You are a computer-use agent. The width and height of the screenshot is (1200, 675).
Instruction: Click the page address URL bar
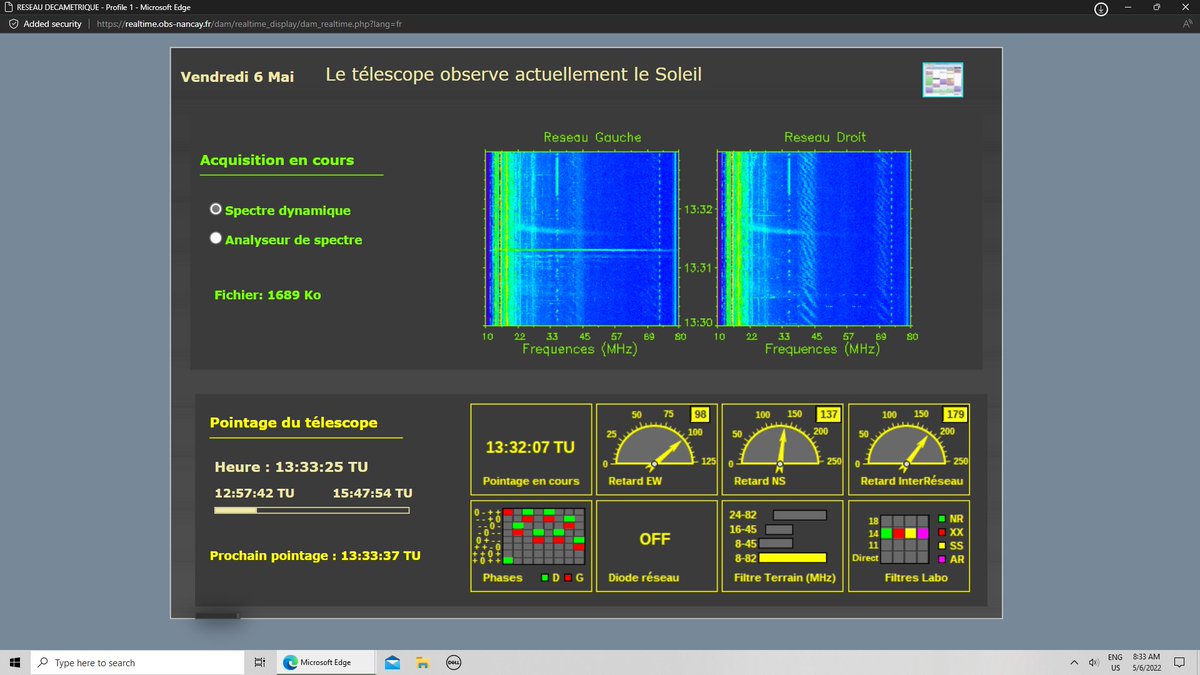[250, 24]
